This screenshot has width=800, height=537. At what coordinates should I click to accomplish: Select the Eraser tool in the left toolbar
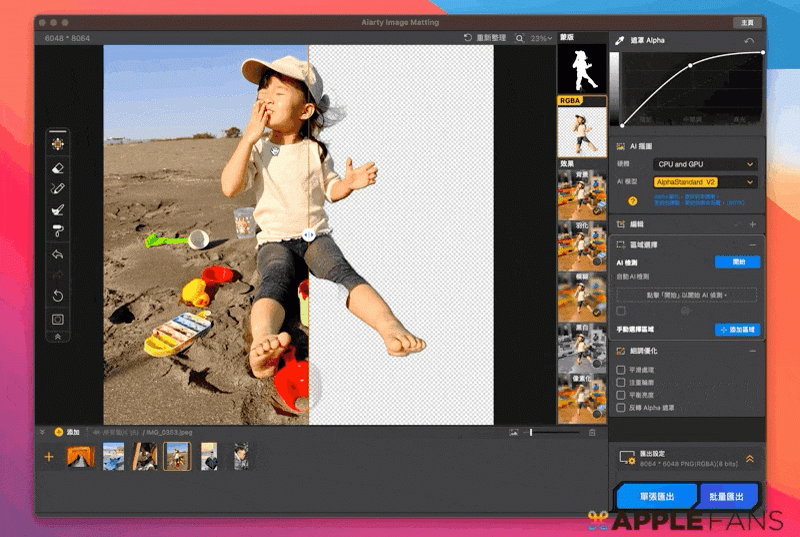click(x=57, y=167)
